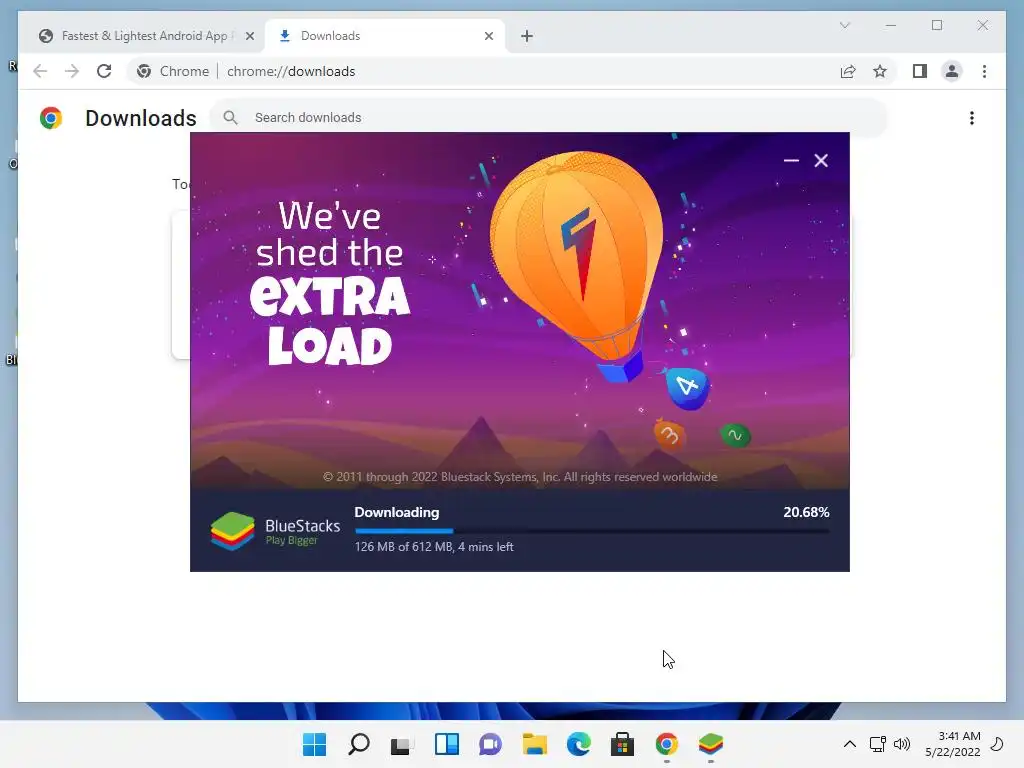Go forward in Chrome
1024x768 pixels.
tap(72, 71)
